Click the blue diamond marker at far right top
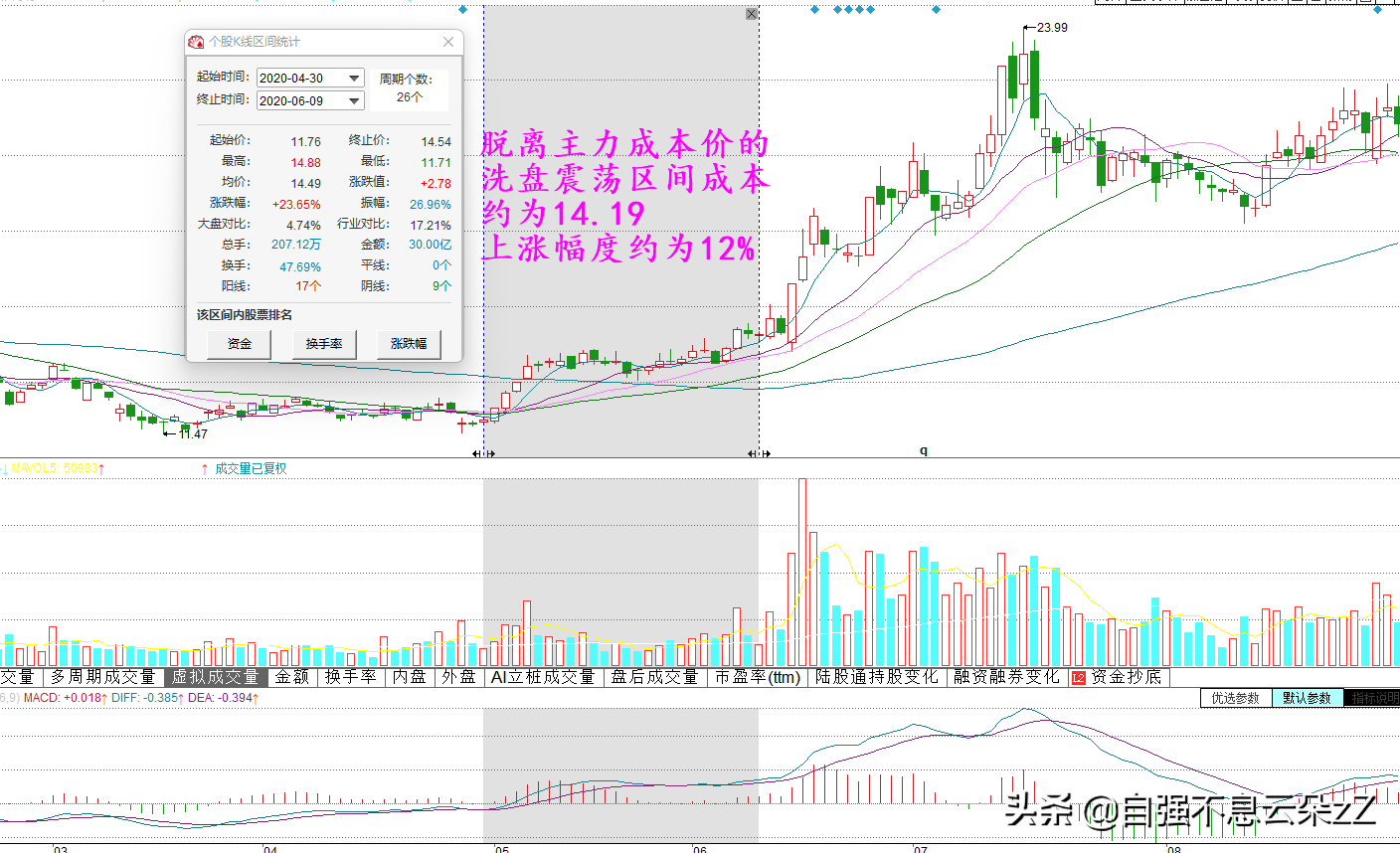Viewport: 1400px width, 853px height. (x=1377, y=10)
